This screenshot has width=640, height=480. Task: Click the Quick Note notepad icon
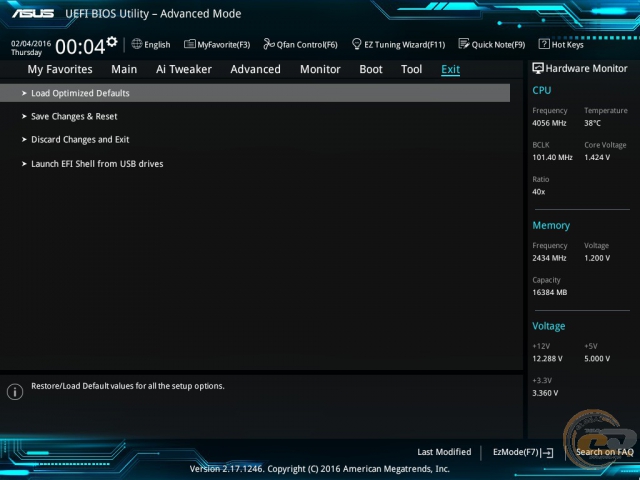[x=464, y=44]
